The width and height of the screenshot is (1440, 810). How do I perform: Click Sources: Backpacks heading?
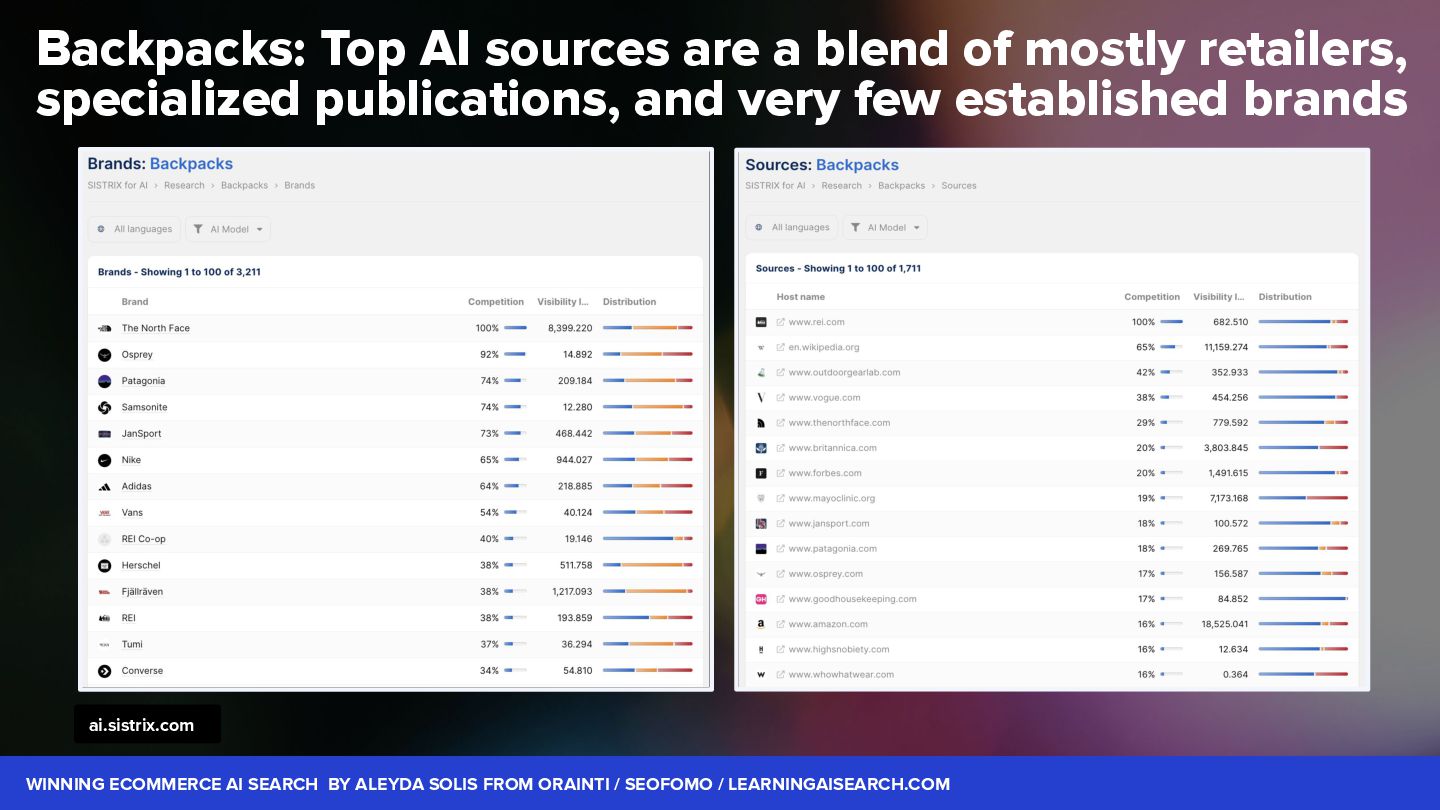[x=822, y=165]
